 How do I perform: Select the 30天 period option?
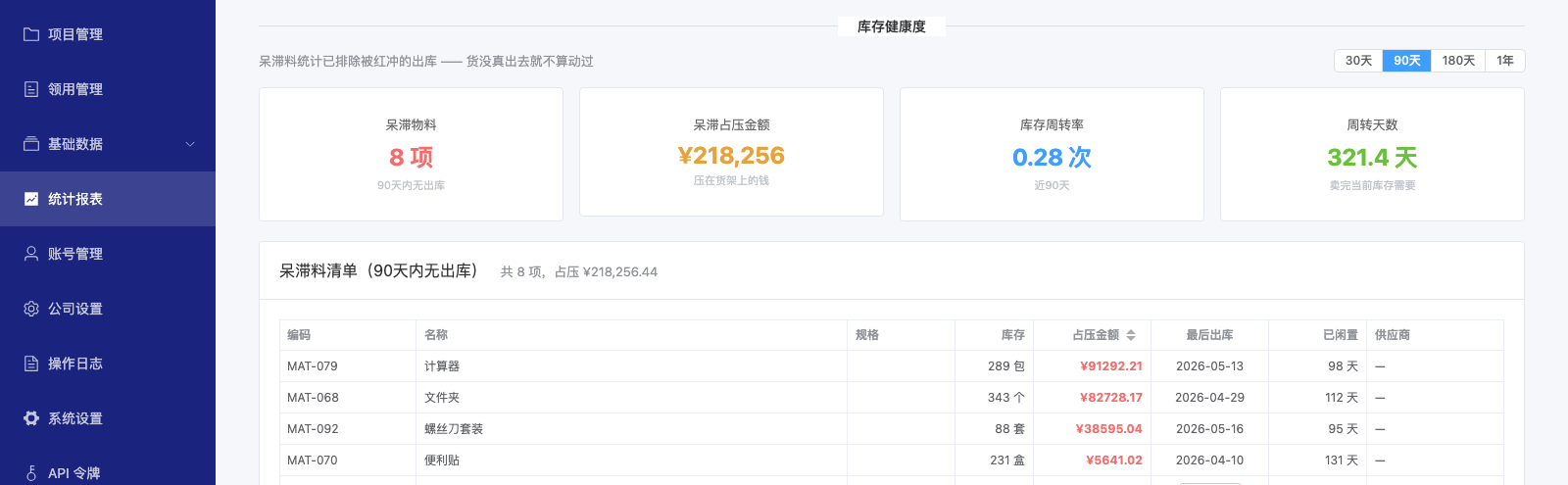click(1358, 61)
